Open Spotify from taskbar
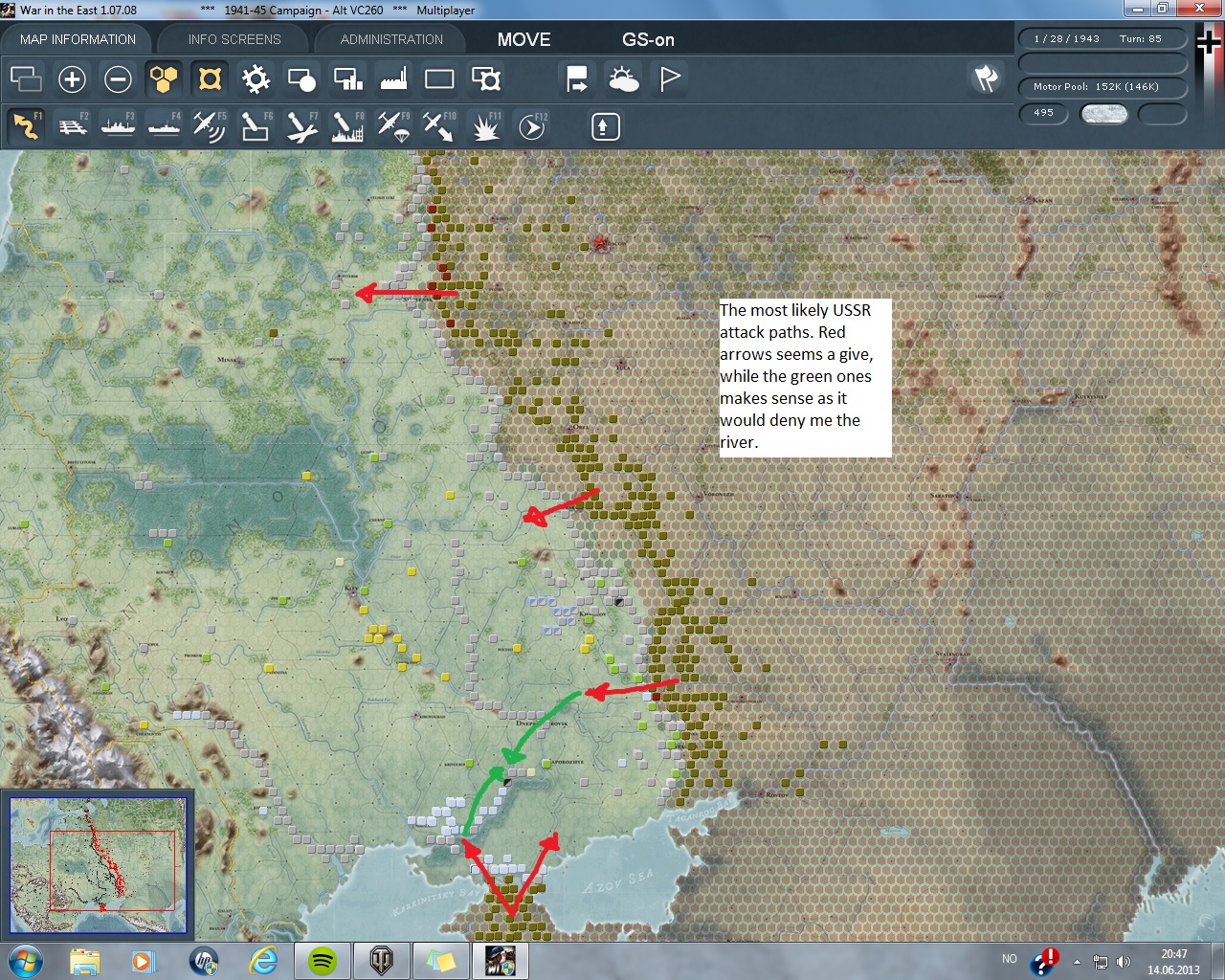Image resolution: width=1225 pixels, height=980 pixels. pyautogui.click(x=323, y=960)
